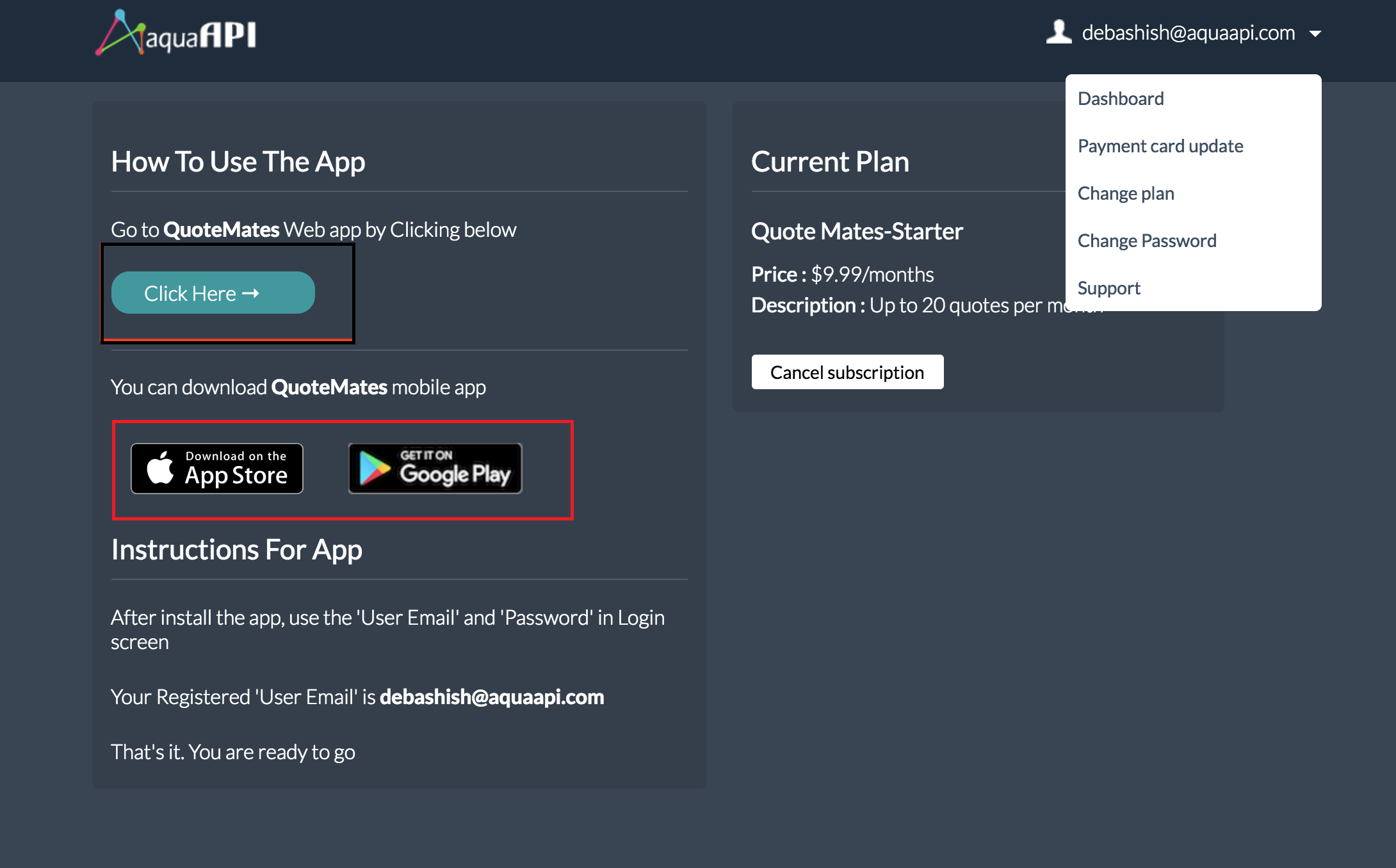Open the Get it on Google Play badge
This screenshot has height=868, width=1396.
[435, 469]
